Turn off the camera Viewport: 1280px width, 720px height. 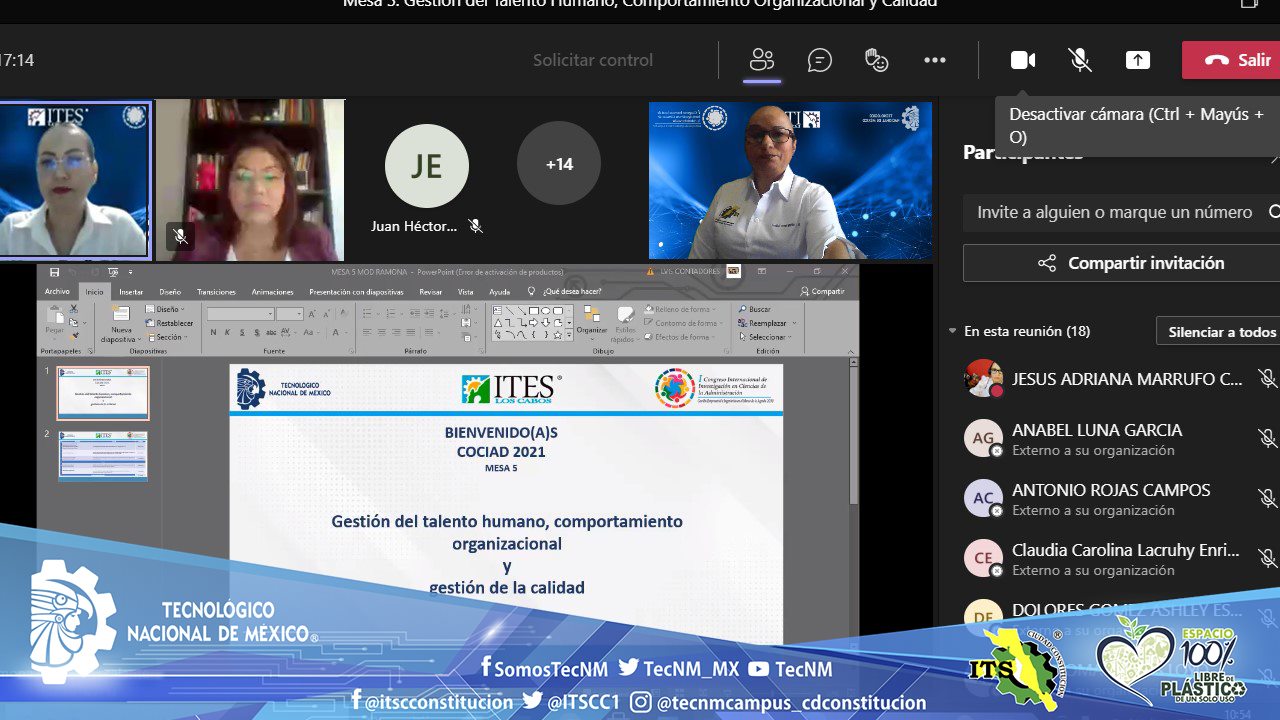pyautogui.click(x=1023, y=60)
